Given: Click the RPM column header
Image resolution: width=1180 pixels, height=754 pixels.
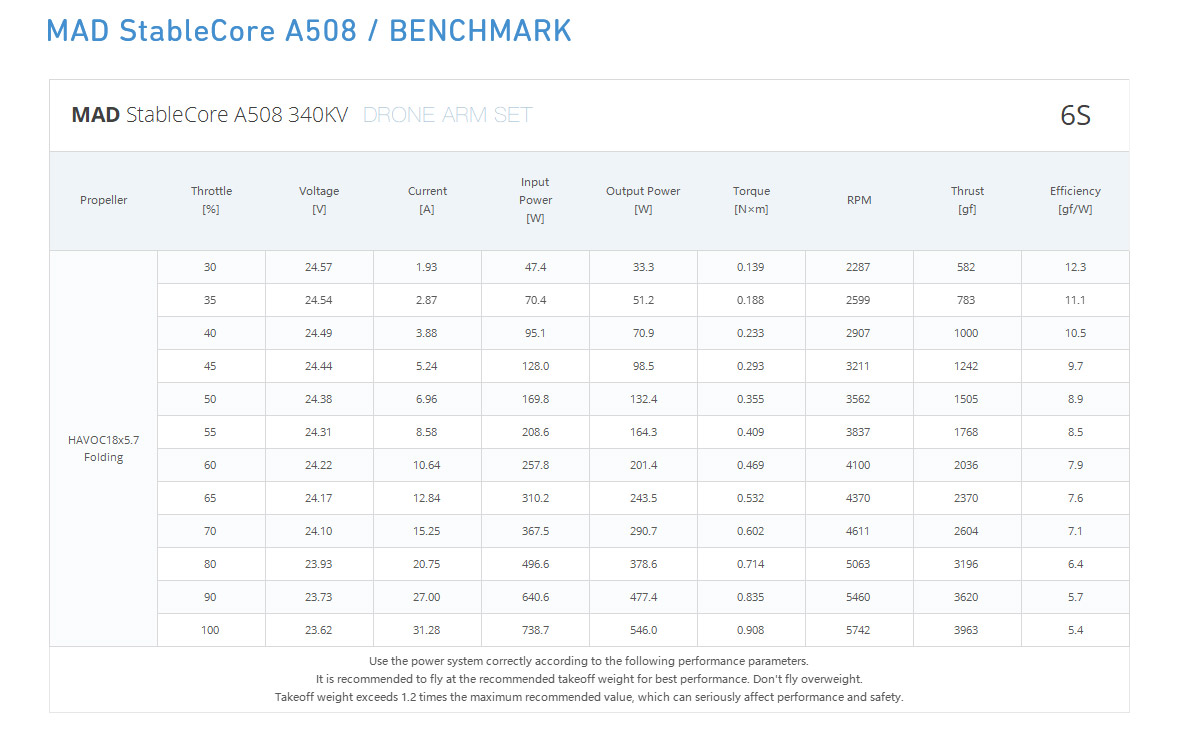Looking at the screenshot, I should (x=859, y=200).
